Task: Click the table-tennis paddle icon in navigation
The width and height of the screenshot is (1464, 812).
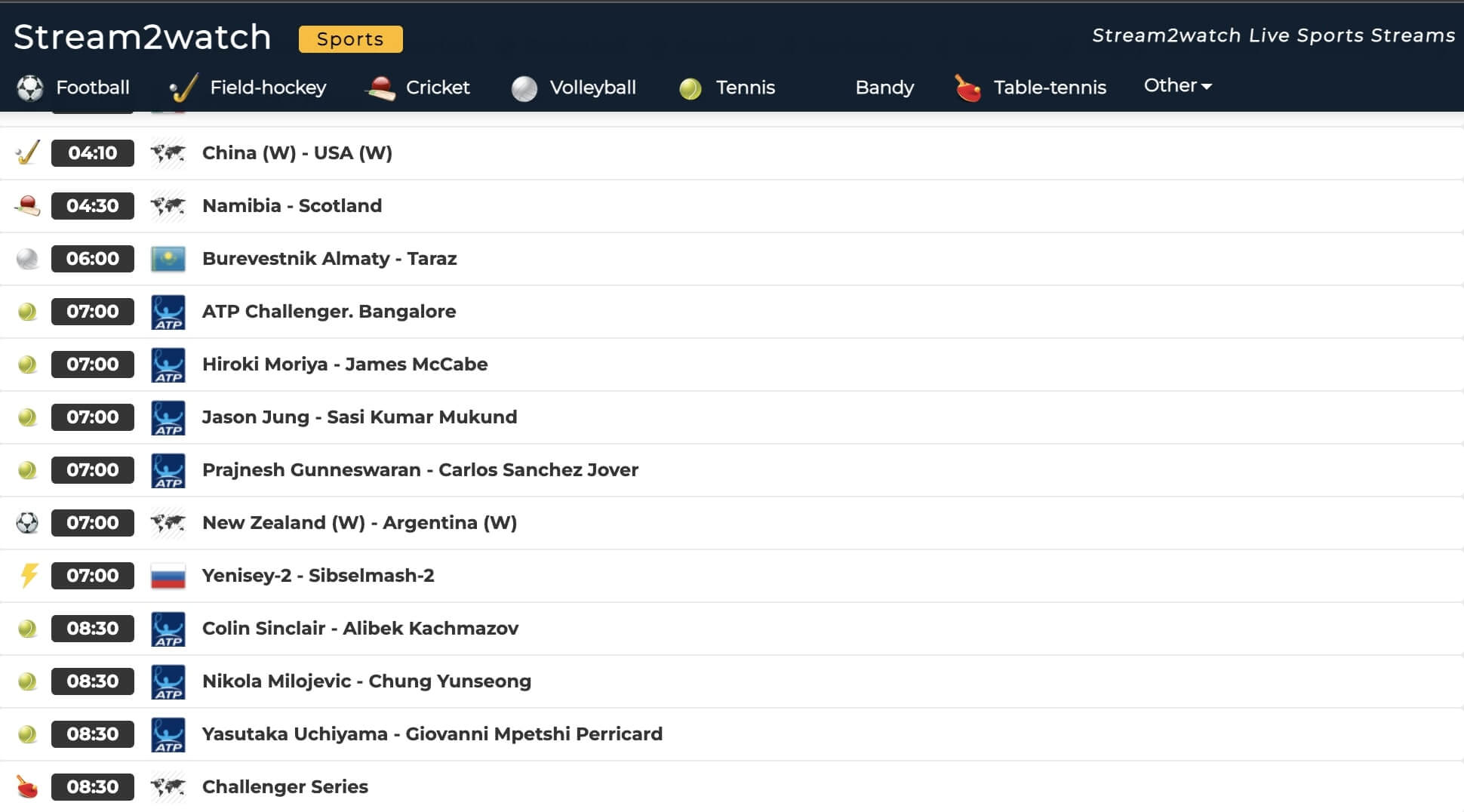Action: point(967,88)
